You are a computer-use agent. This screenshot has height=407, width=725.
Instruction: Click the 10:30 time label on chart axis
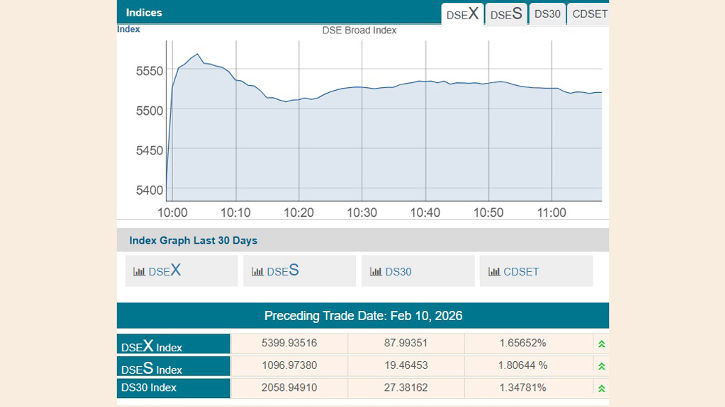pos(362,212)
